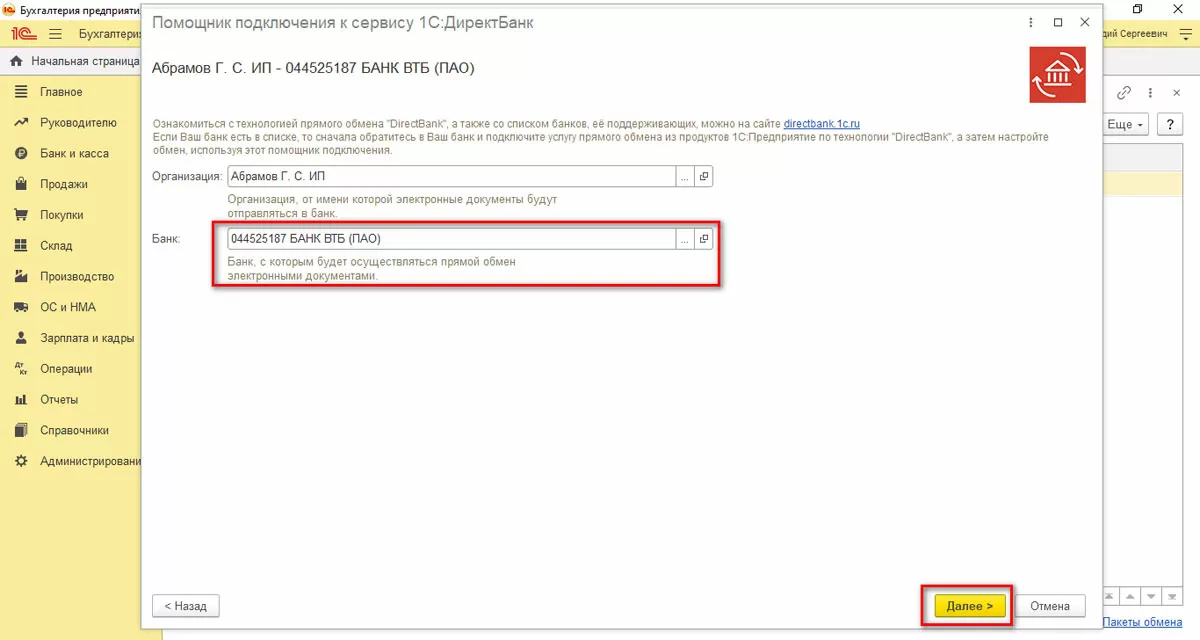The width and height of the screenshot is (1200, 640).
Task: Click the Главное sidebar icon
Action: [20, 92]
